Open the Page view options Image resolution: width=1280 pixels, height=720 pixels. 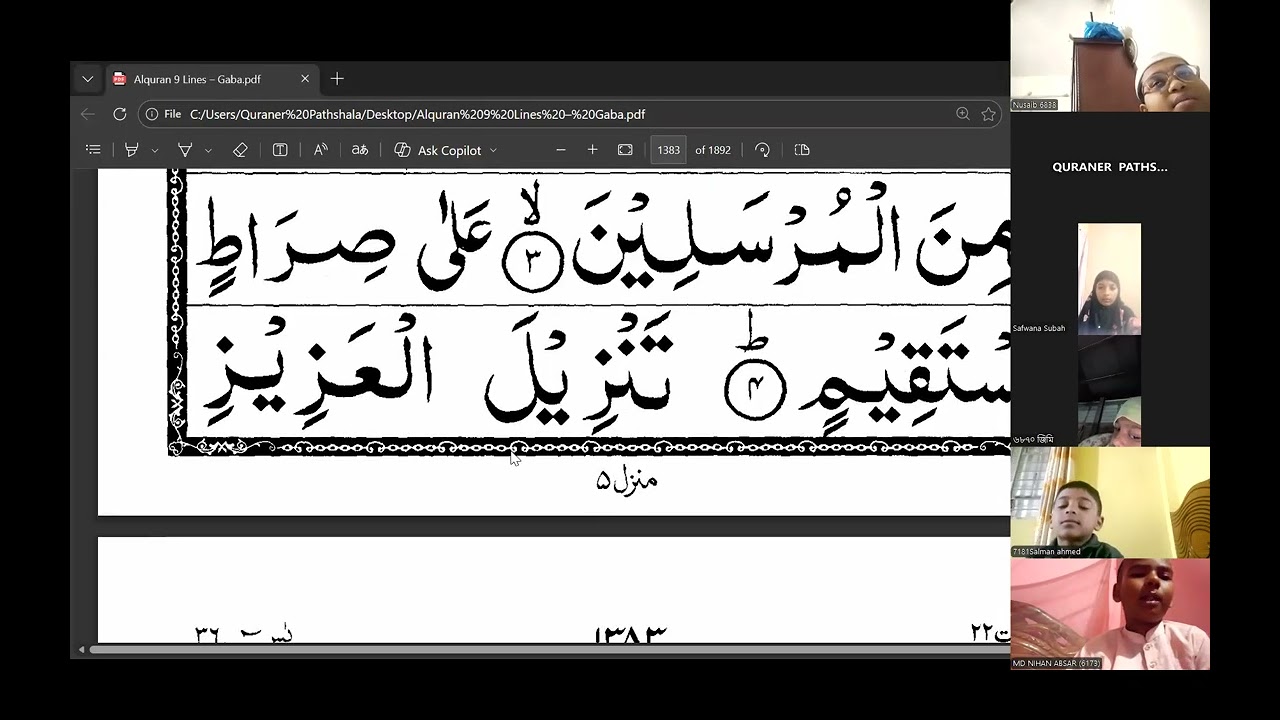click(x=802, y=150)
